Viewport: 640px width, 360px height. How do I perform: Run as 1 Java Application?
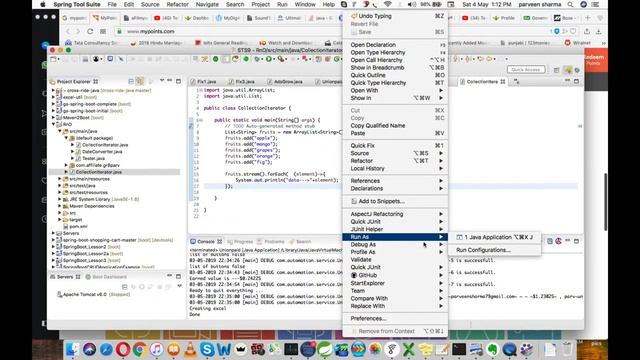[495, 237]
